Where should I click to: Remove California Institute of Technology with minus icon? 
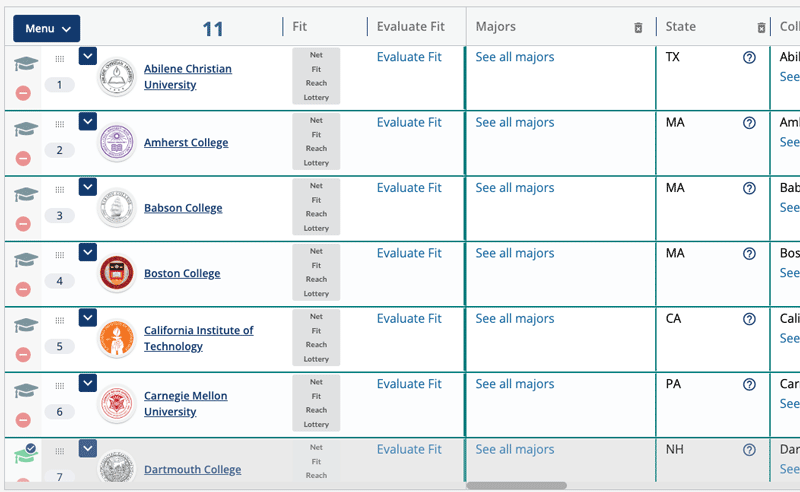pos(23,354)
